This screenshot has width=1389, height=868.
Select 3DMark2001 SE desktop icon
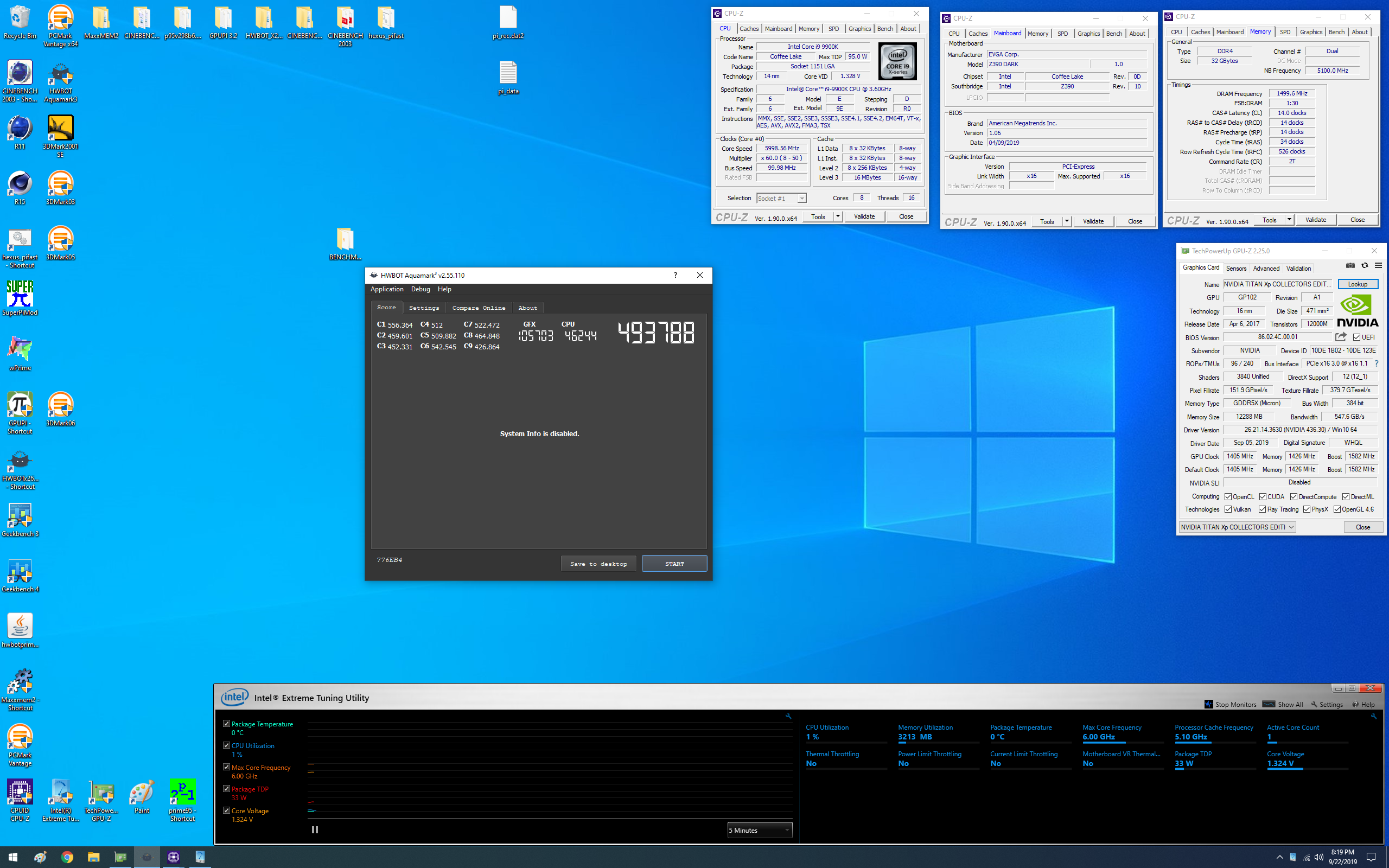(x=60, y=136)
